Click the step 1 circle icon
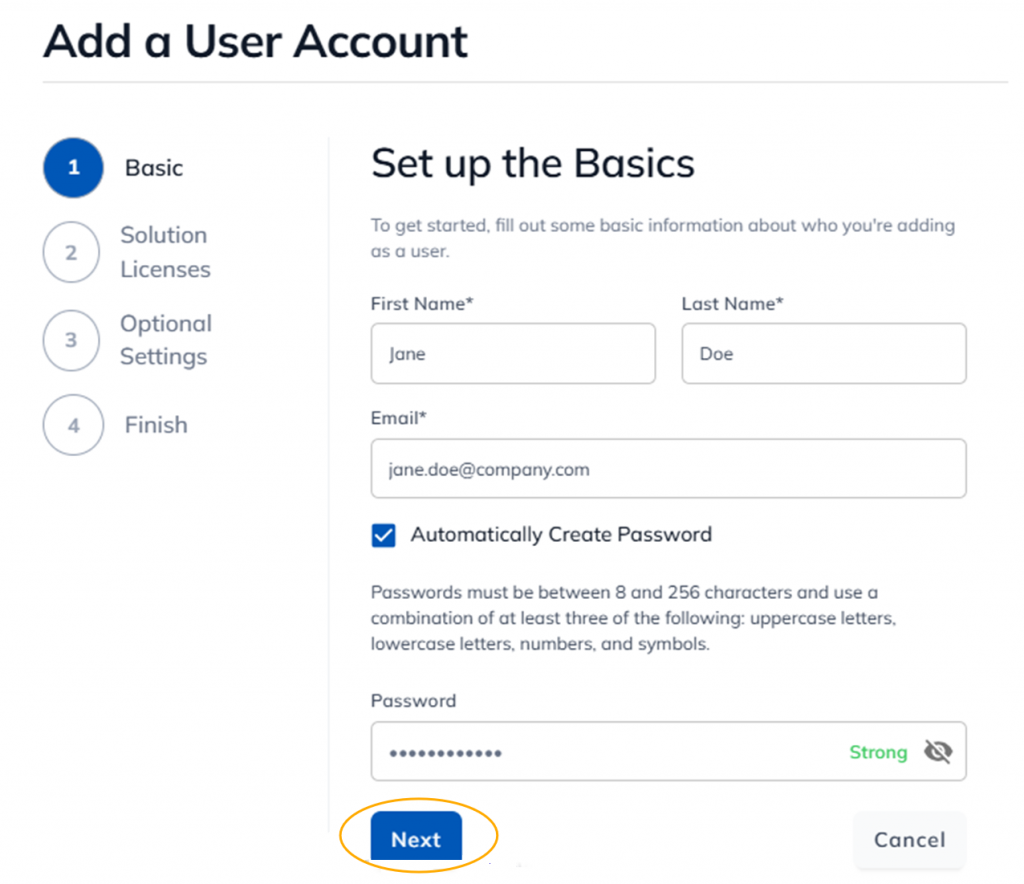 (73, 168)
